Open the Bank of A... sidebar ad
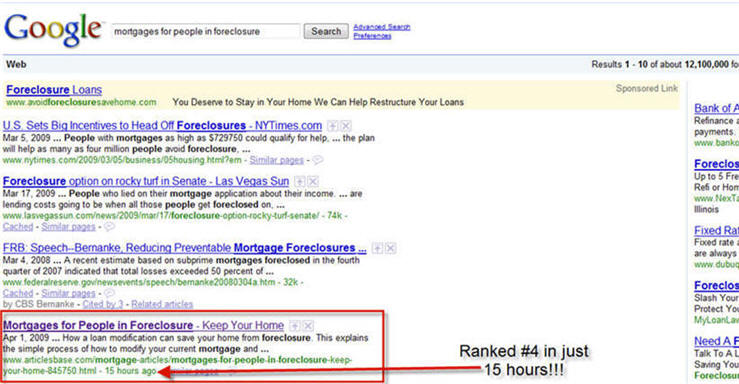 pos(716,108)
